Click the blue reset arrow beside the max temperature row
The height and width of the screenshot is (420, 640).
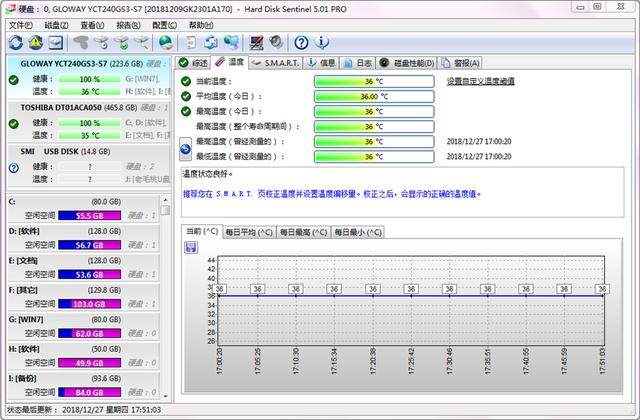tap(185, 148)
